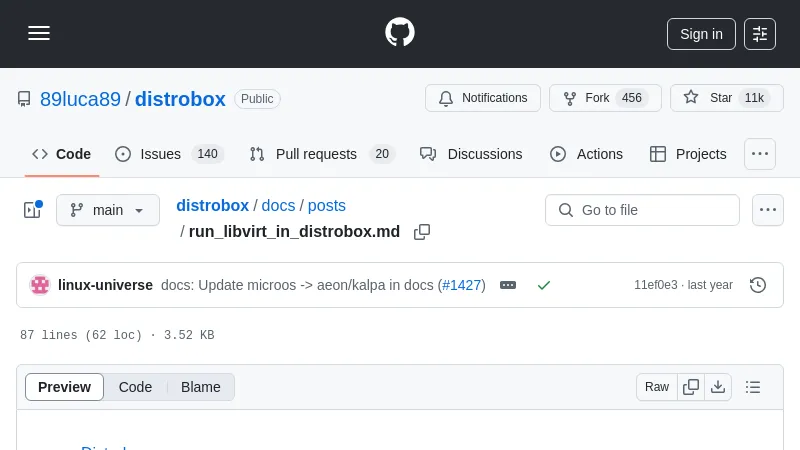Copy file path with the copy icon
The image size is (800, 450).
point(422,232)
